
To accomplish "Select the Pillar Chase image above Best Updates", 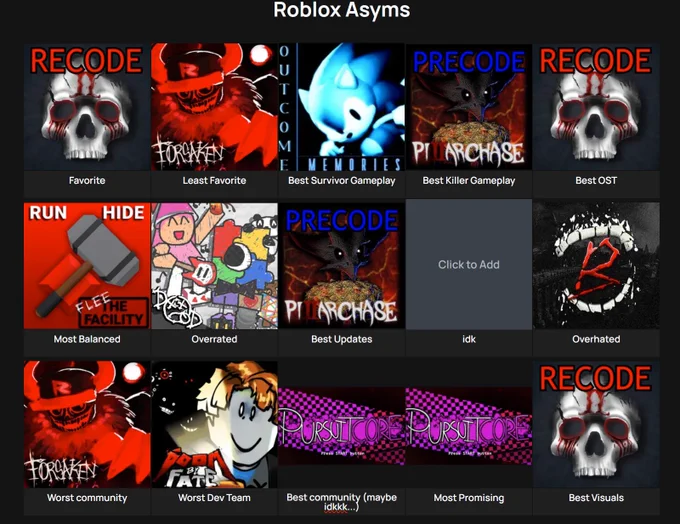I will point(341,265).
